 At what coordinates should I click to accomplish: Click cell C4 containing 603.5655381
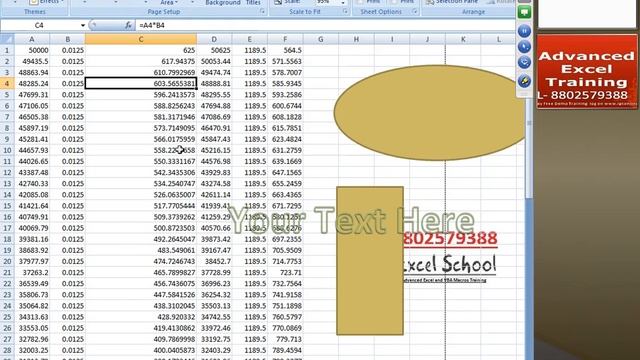coord(141,84)
